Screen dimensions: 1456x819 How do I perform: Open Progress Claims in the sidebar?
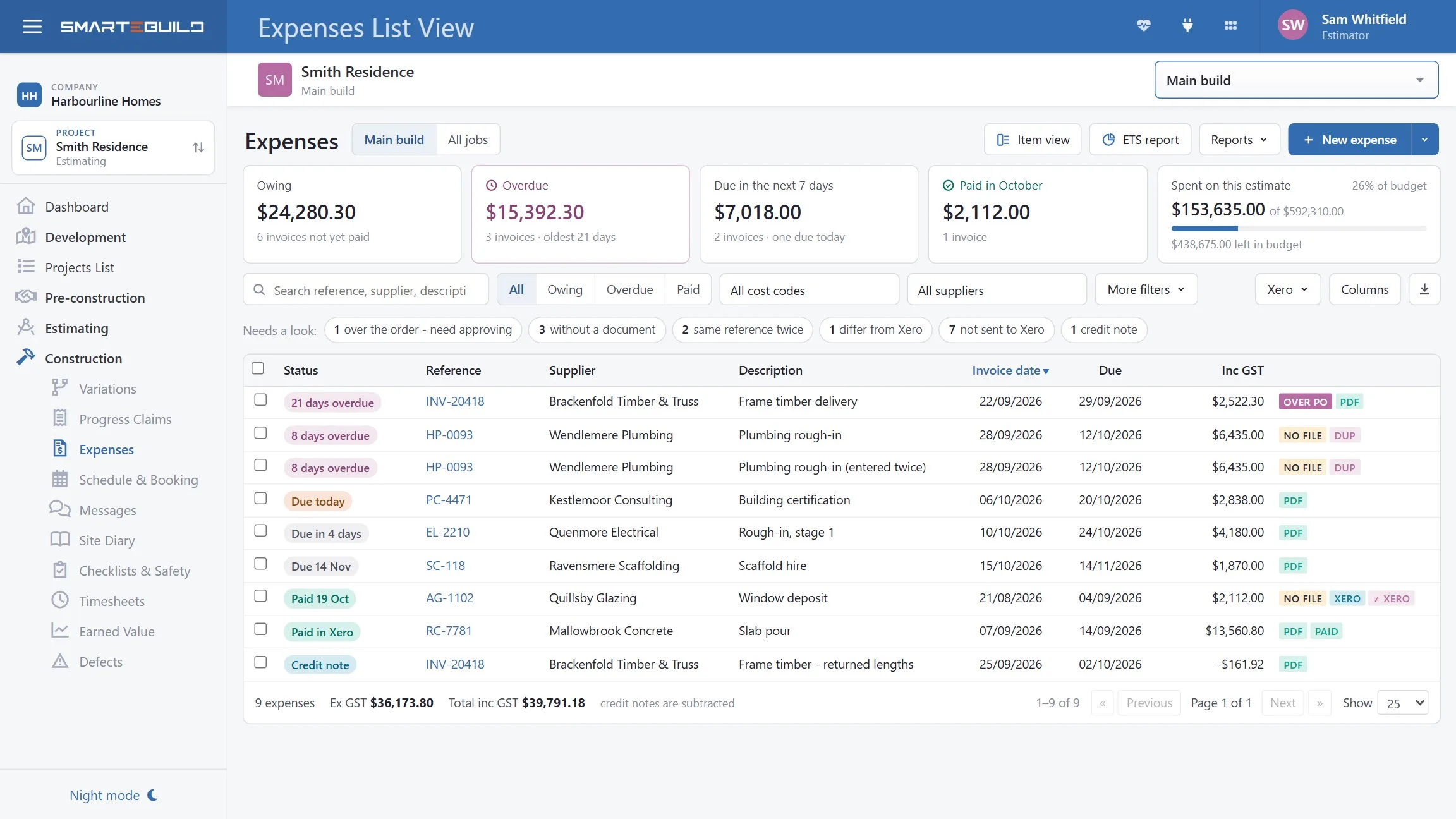pos(125,419)
